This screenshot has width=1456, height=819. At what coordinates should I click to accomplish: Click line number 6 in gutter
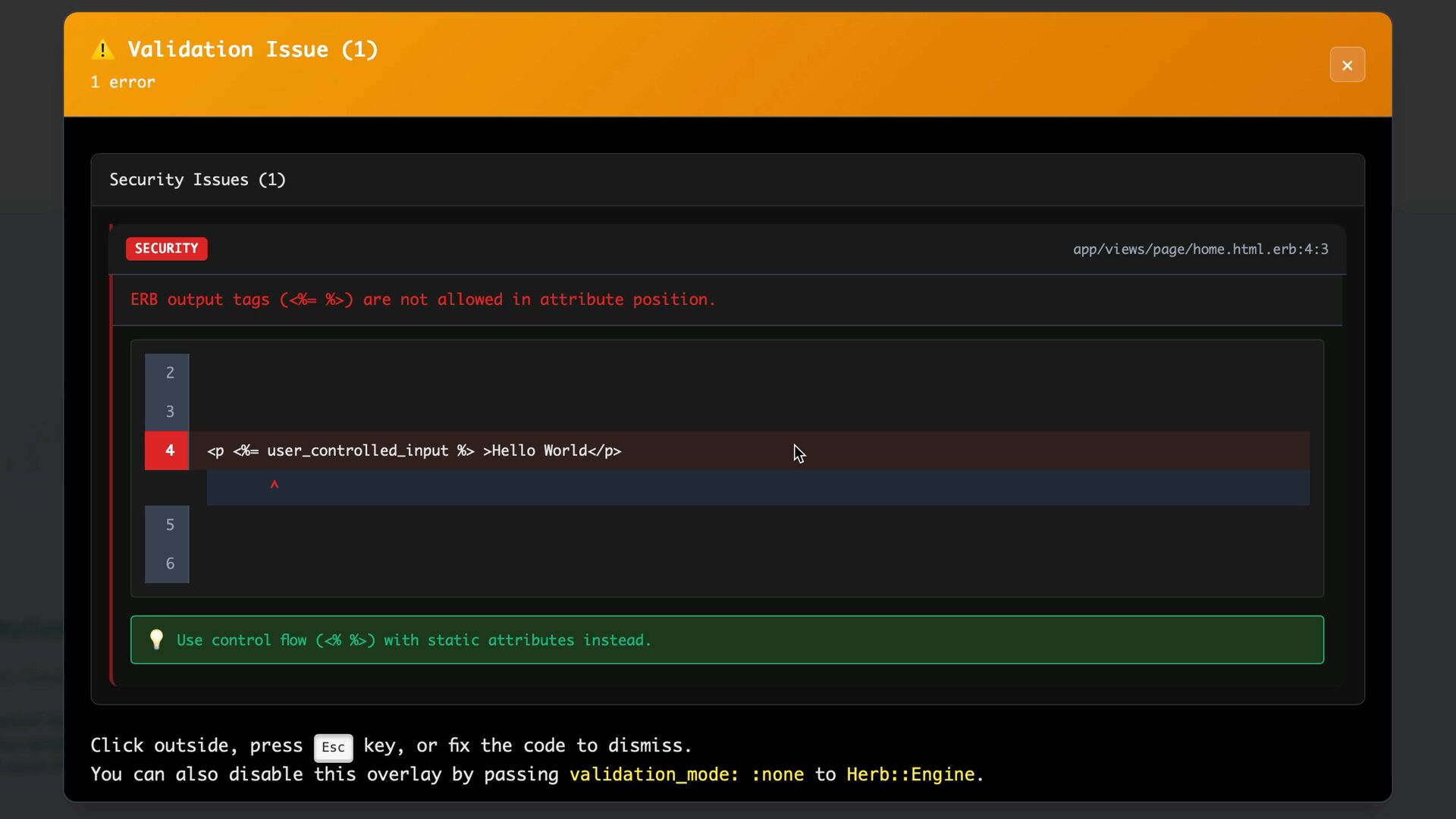(170, 563)
